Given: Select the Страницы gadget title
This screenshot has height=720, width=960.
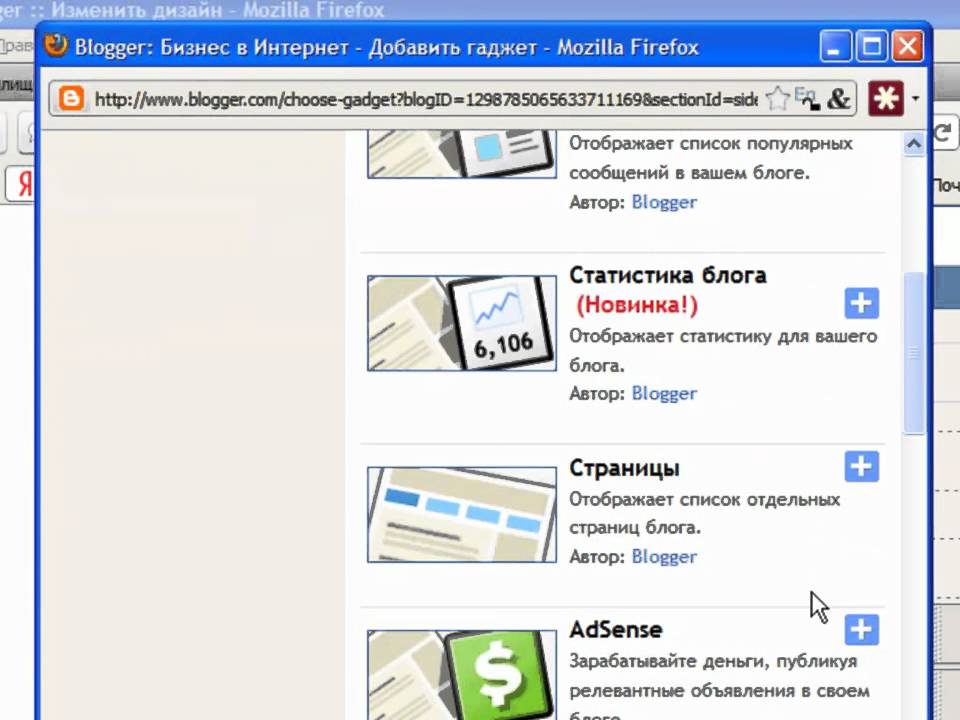Looking at the screenshot, I should (x=624, y=468).
